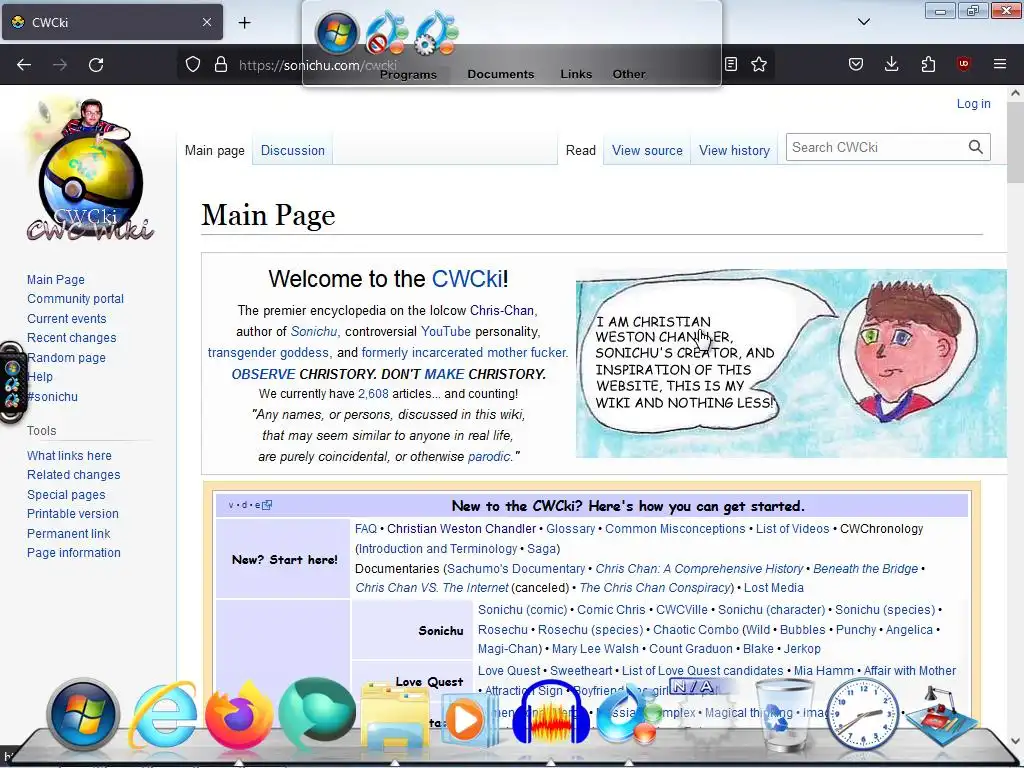Open the Recycle Bin in the dock

pos(784,715)
